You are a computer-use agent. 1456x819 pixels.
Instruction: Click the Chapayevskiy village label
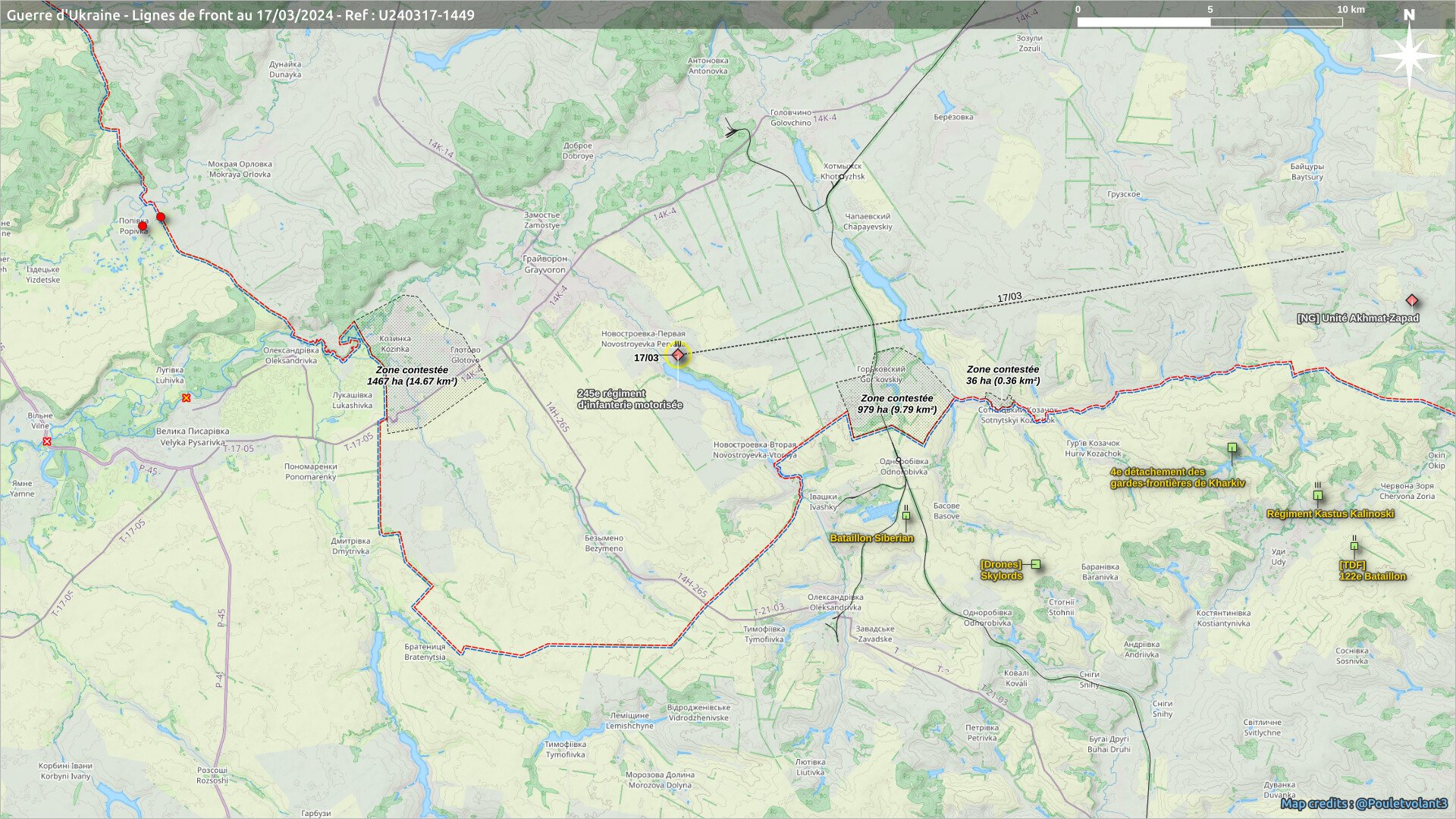pos(868,221)
